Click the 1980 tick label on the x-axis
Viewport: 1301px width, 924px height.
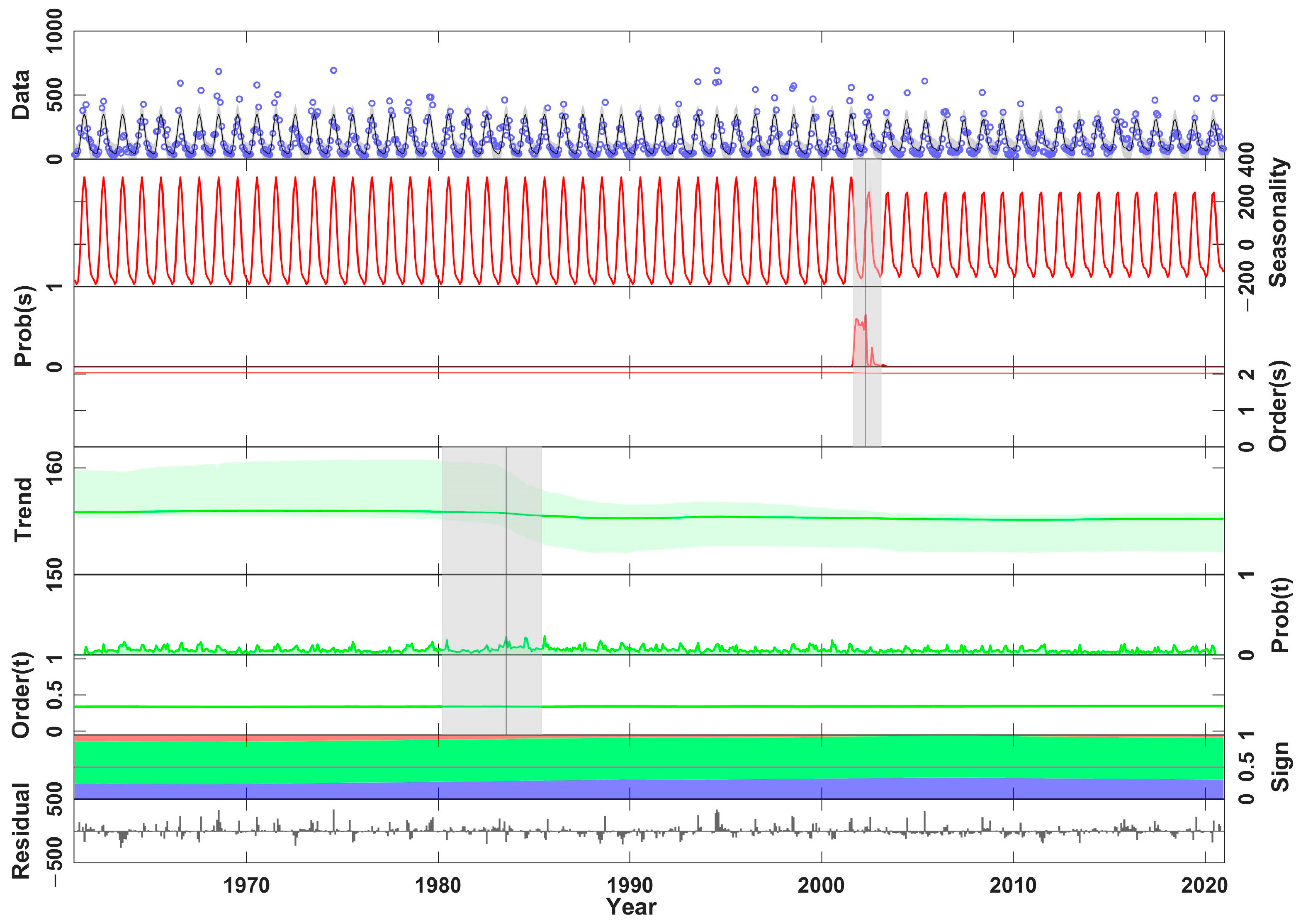coord(438,885)
